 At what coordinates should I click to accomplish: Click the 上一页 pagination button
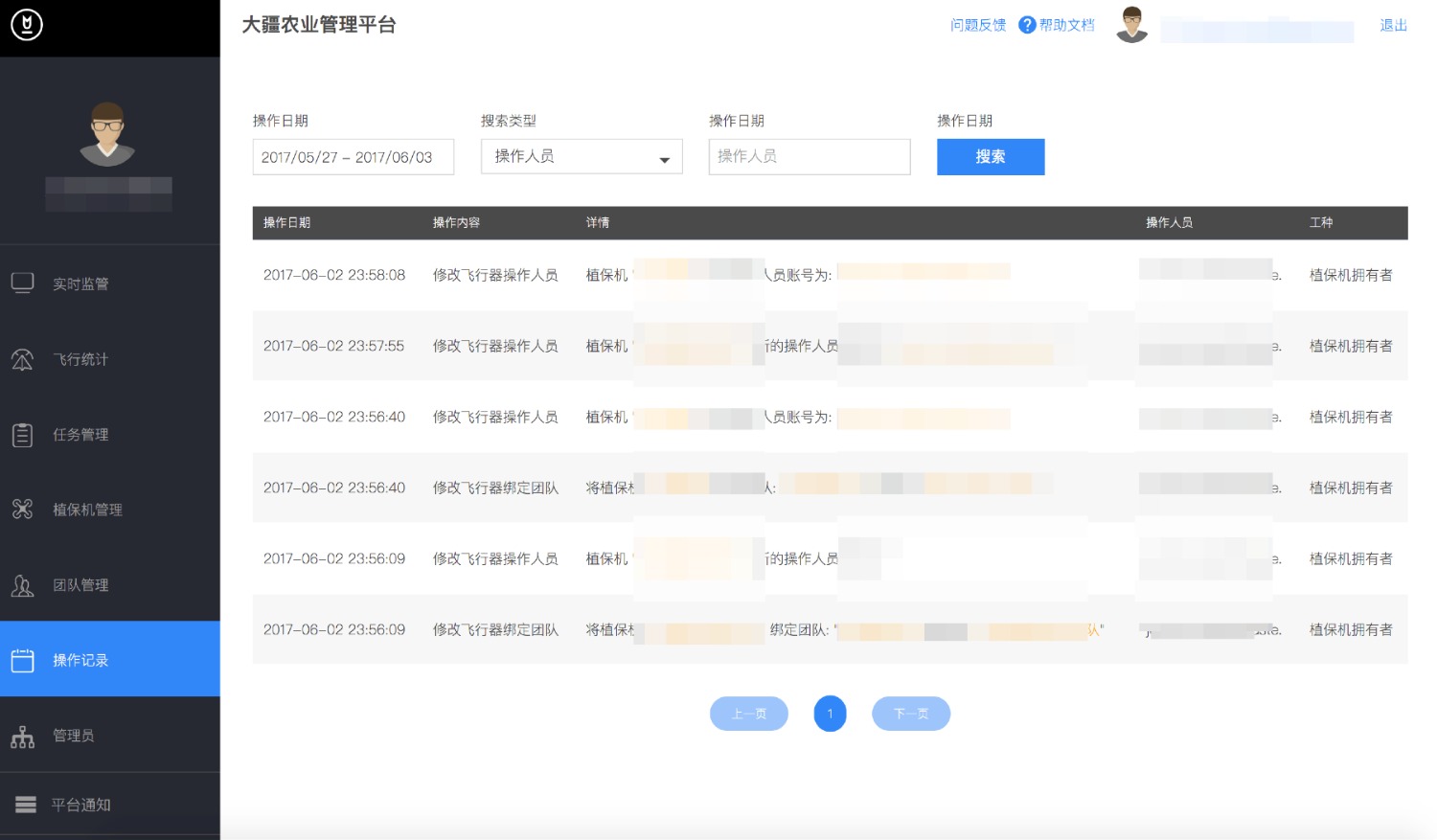coord(749,714)
